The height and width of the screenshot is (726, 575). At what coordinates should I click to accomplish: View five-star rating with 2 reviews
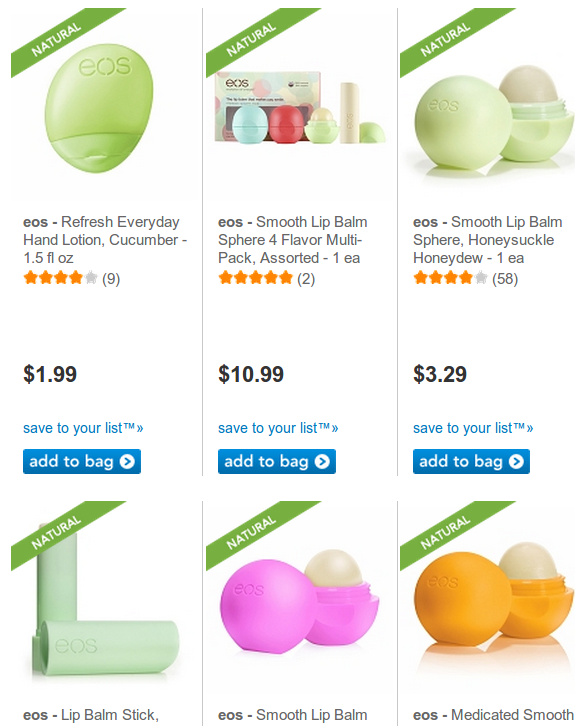point(267,278)
